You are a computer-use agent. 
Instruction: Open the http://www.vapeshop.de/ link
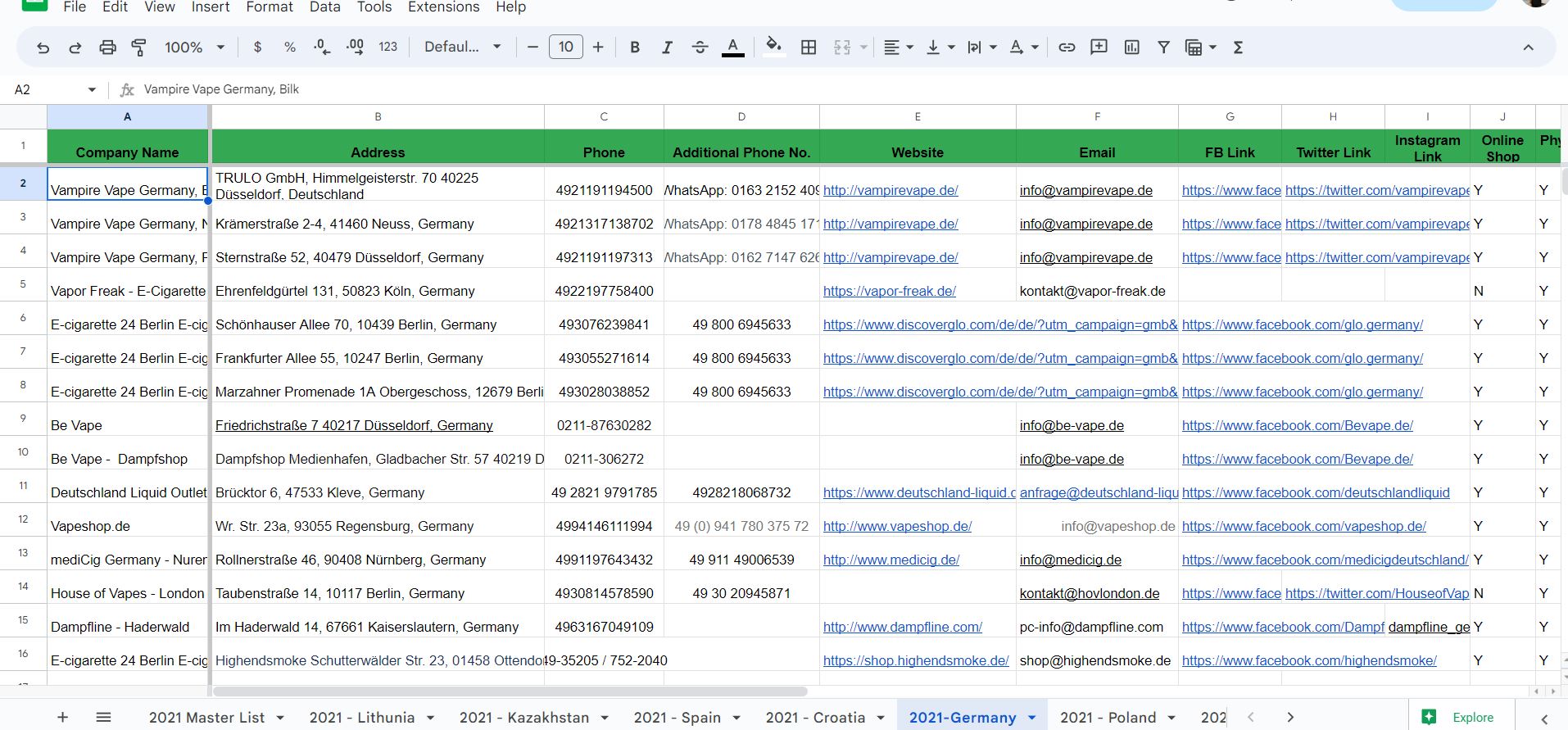pyautogui.click(x=897, y=526)
